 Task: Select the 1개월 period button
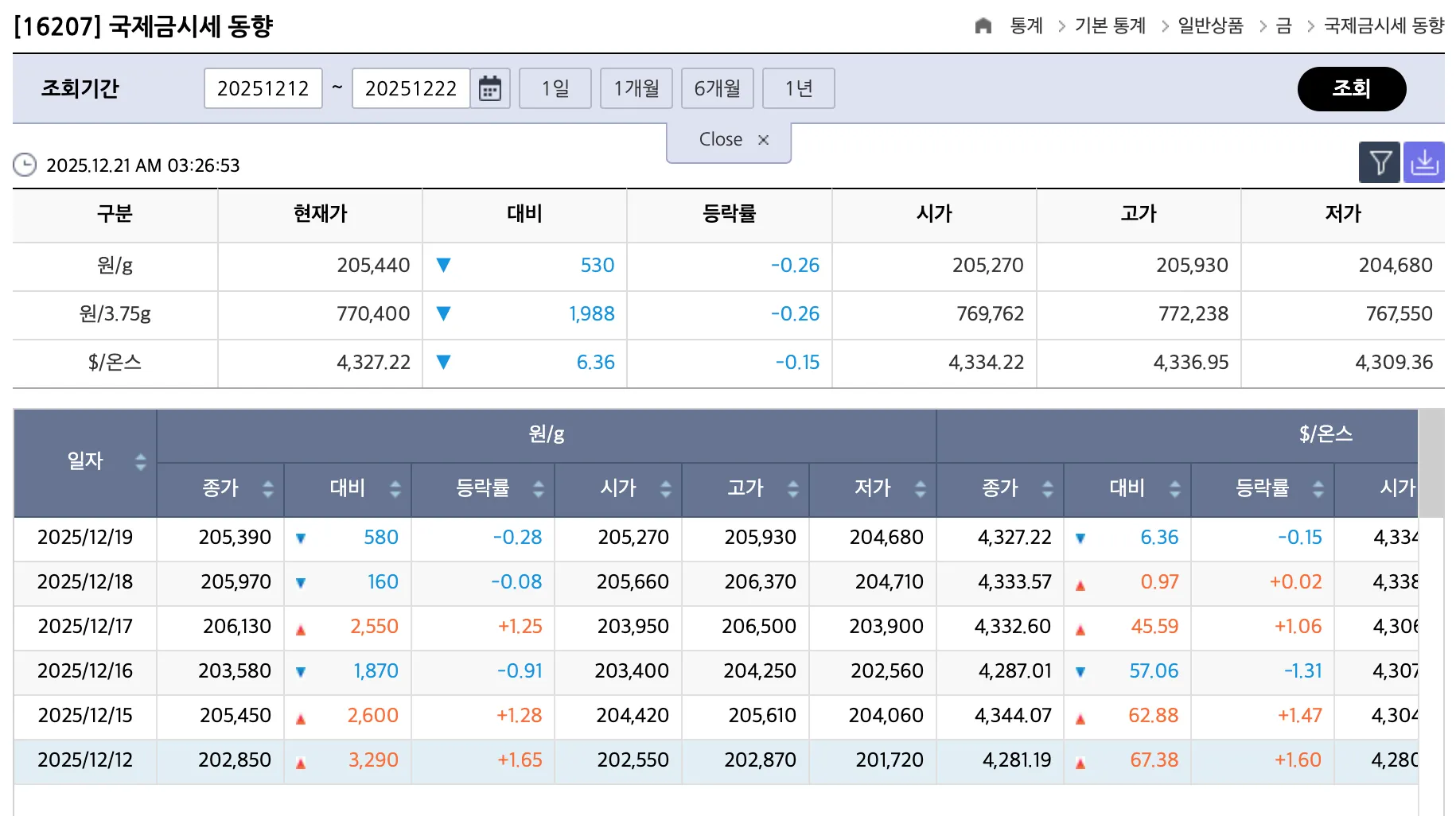[x=636, y=88]
